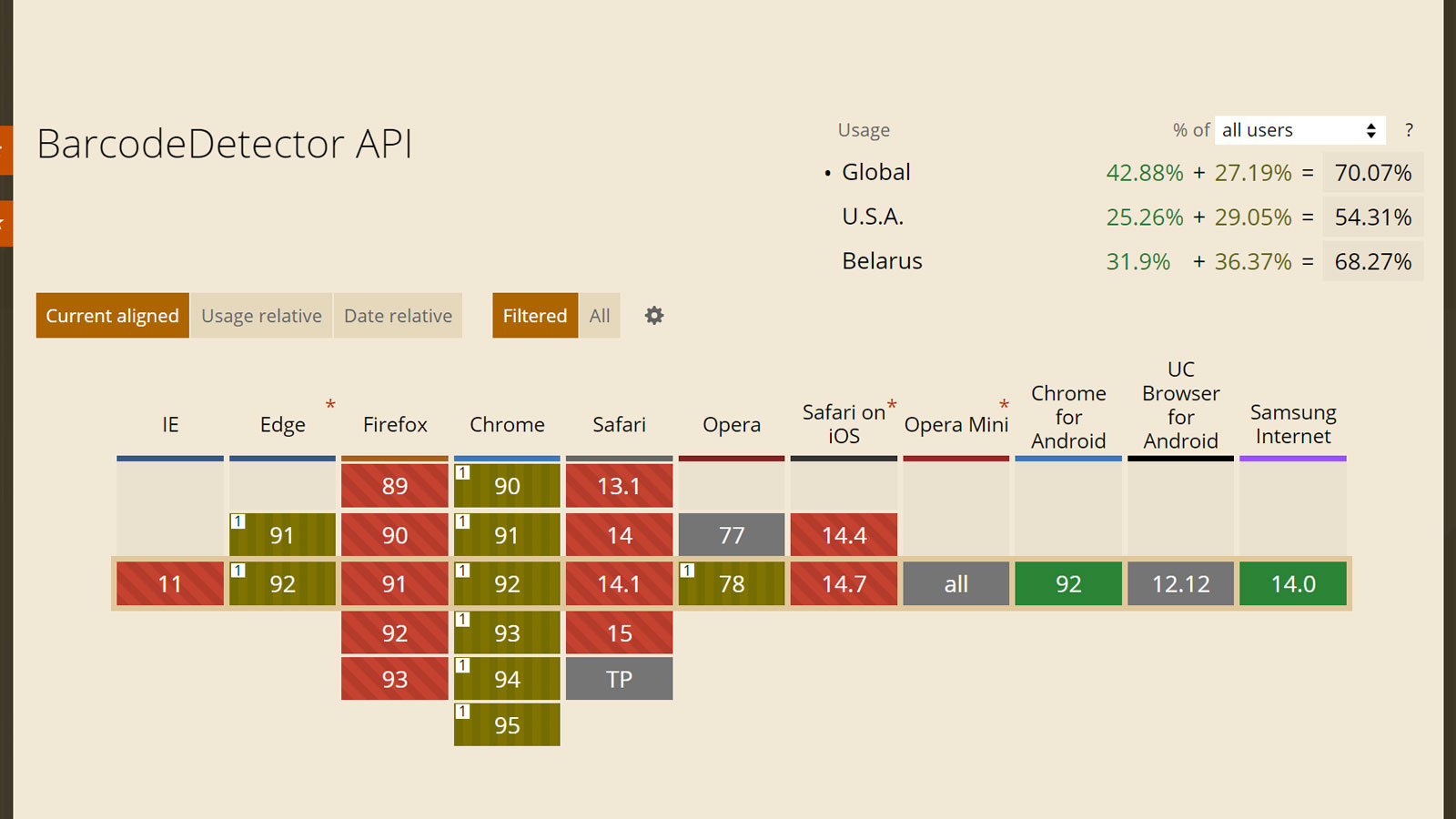Select the Chrome 95 cell

click(507, 725)
